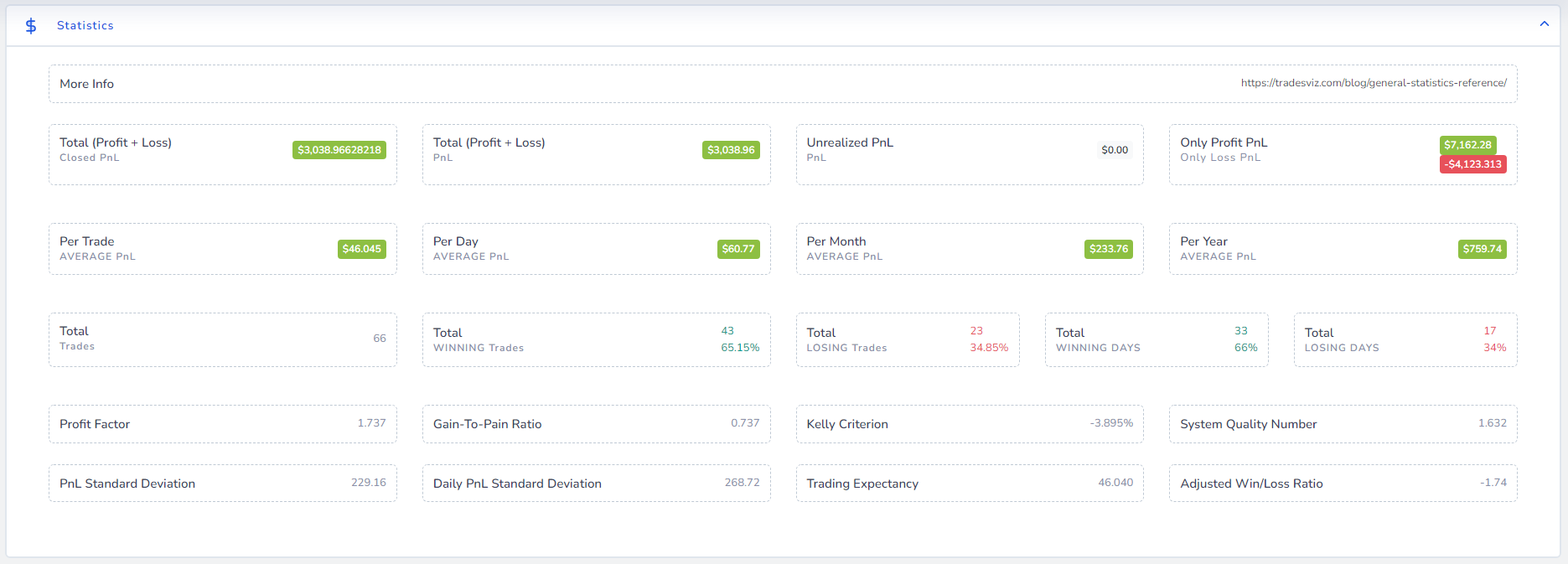Screen dimensions: 1568x564
Task: Click the Only Profit PnL card title
Action: coord(1224,142)
